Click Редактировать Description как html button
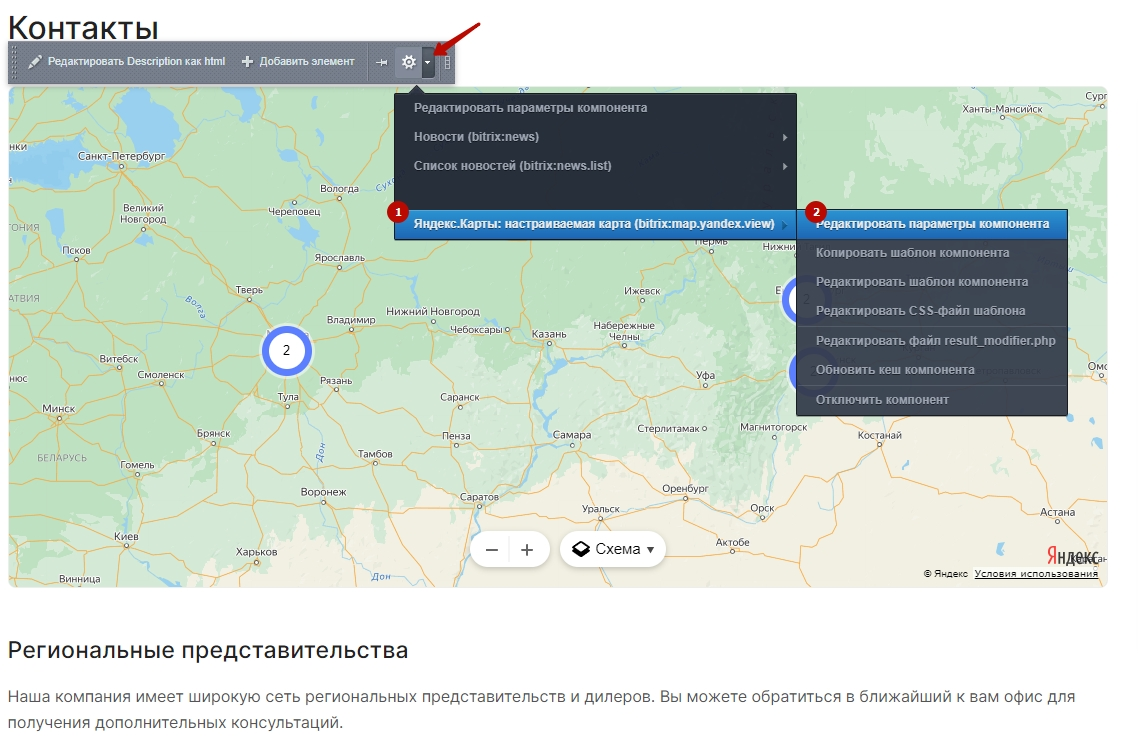 click(127, 62)
